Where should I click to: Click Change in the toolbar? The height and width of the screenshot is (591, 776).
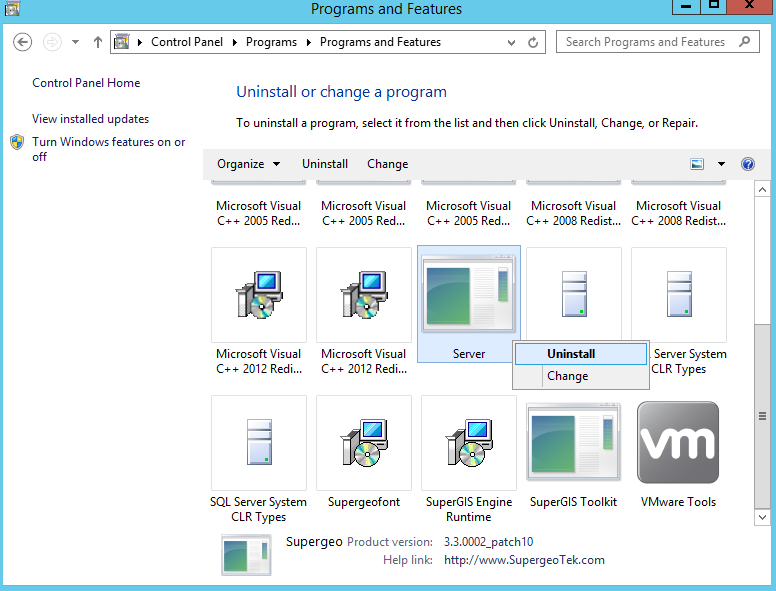pyautogui.click(x=388, y=164)
